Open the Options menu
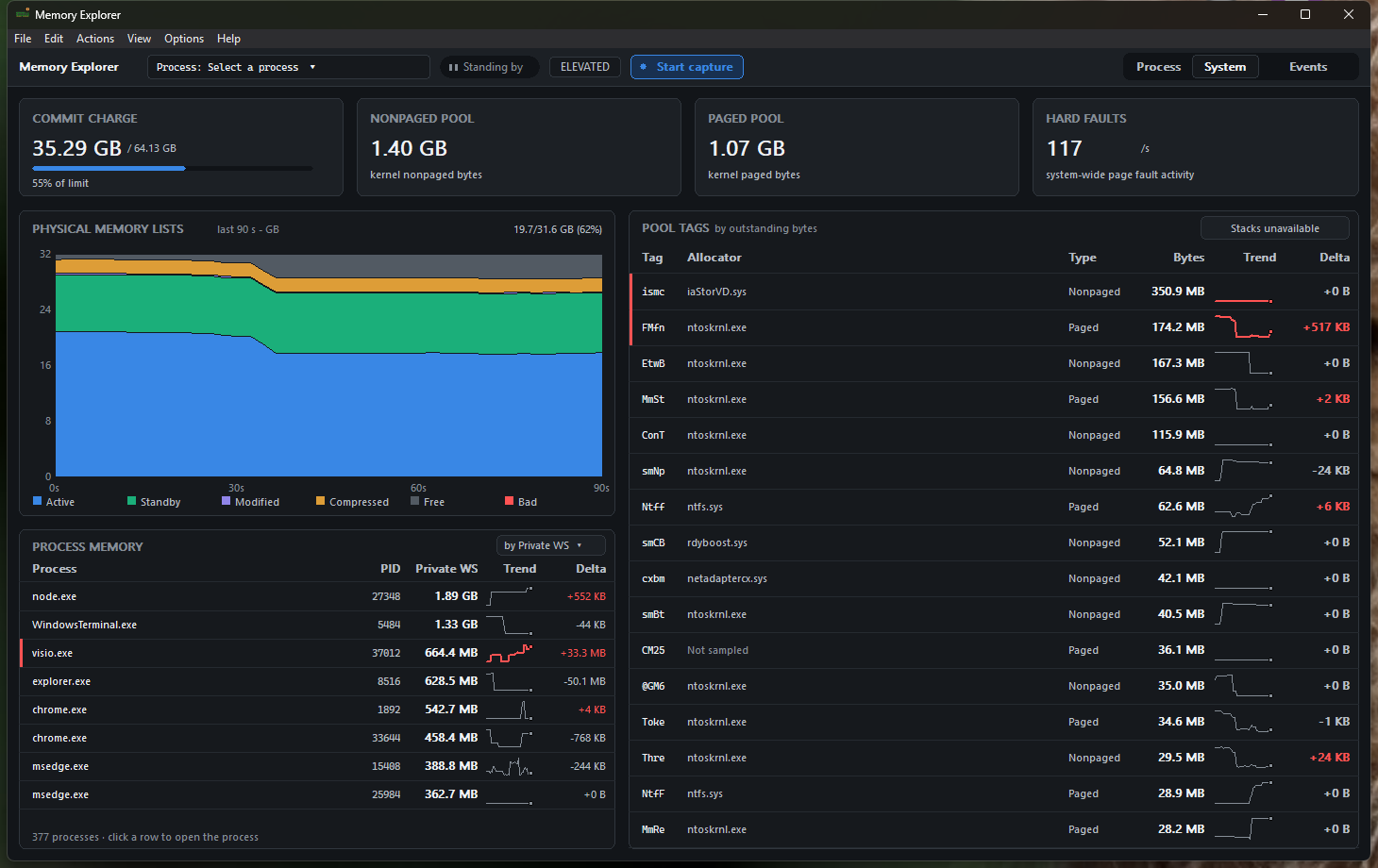 (184, 39)
